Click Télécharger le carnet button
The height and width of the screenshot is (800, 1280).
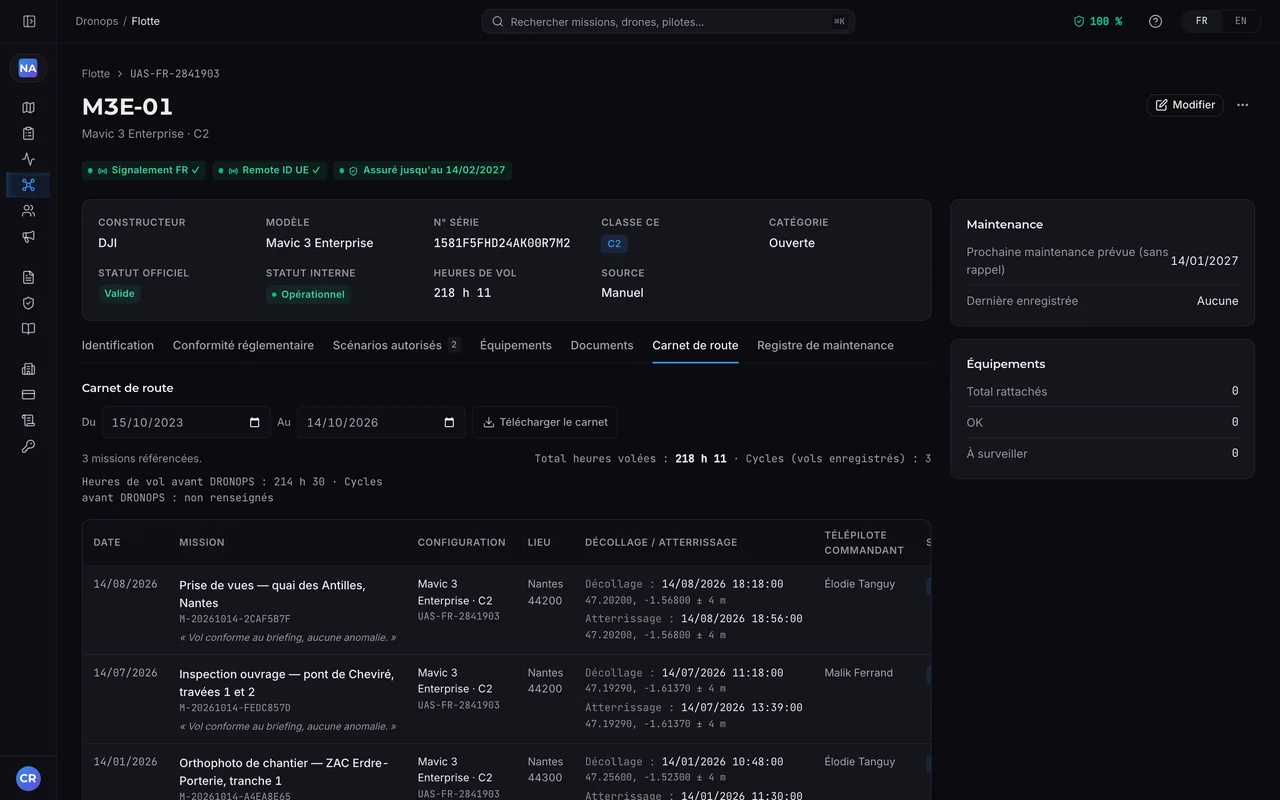pos(545,422)
